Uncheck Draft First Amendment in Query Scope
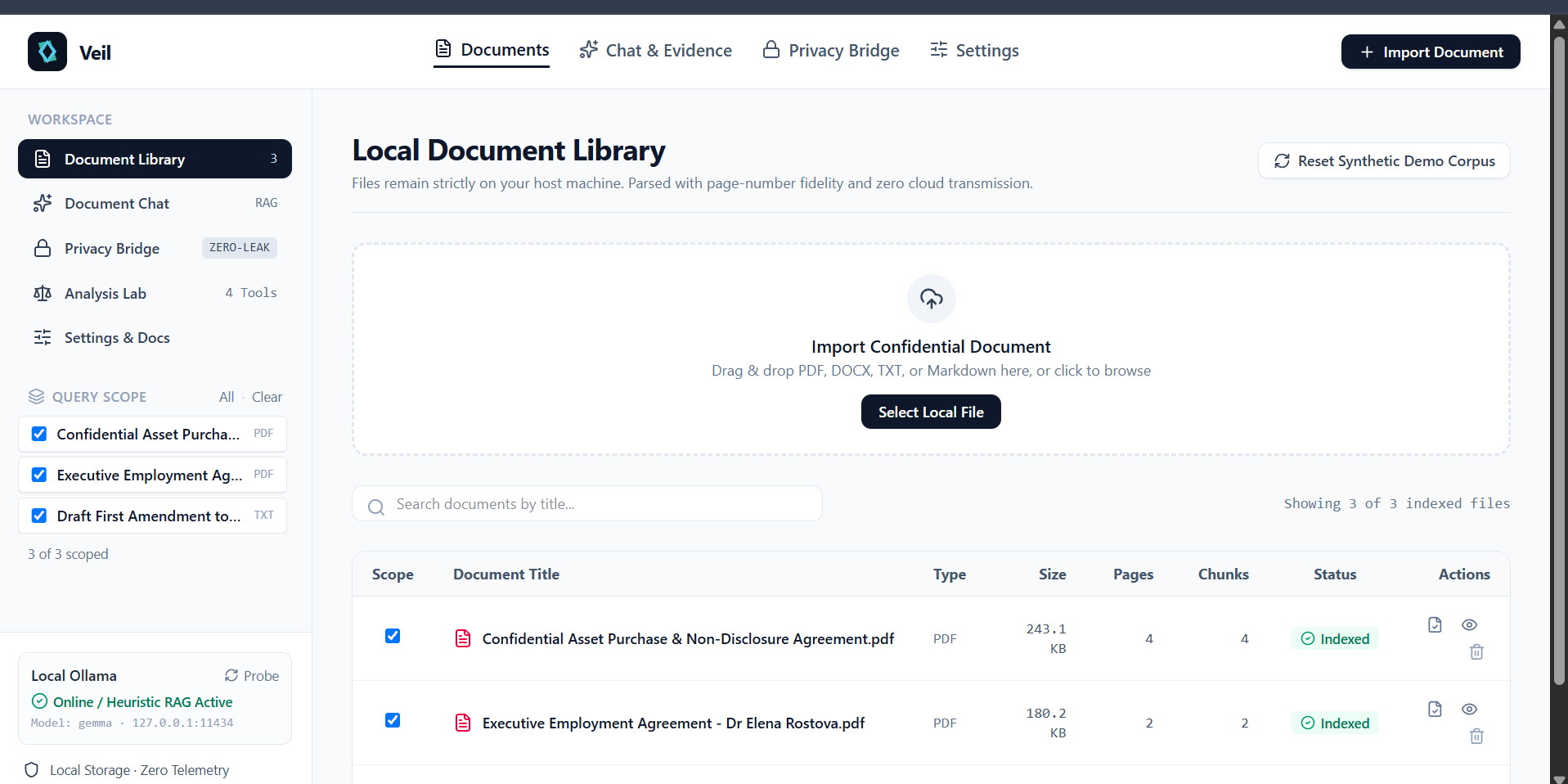The image size is (1568, 784). (x=38, y=516)
